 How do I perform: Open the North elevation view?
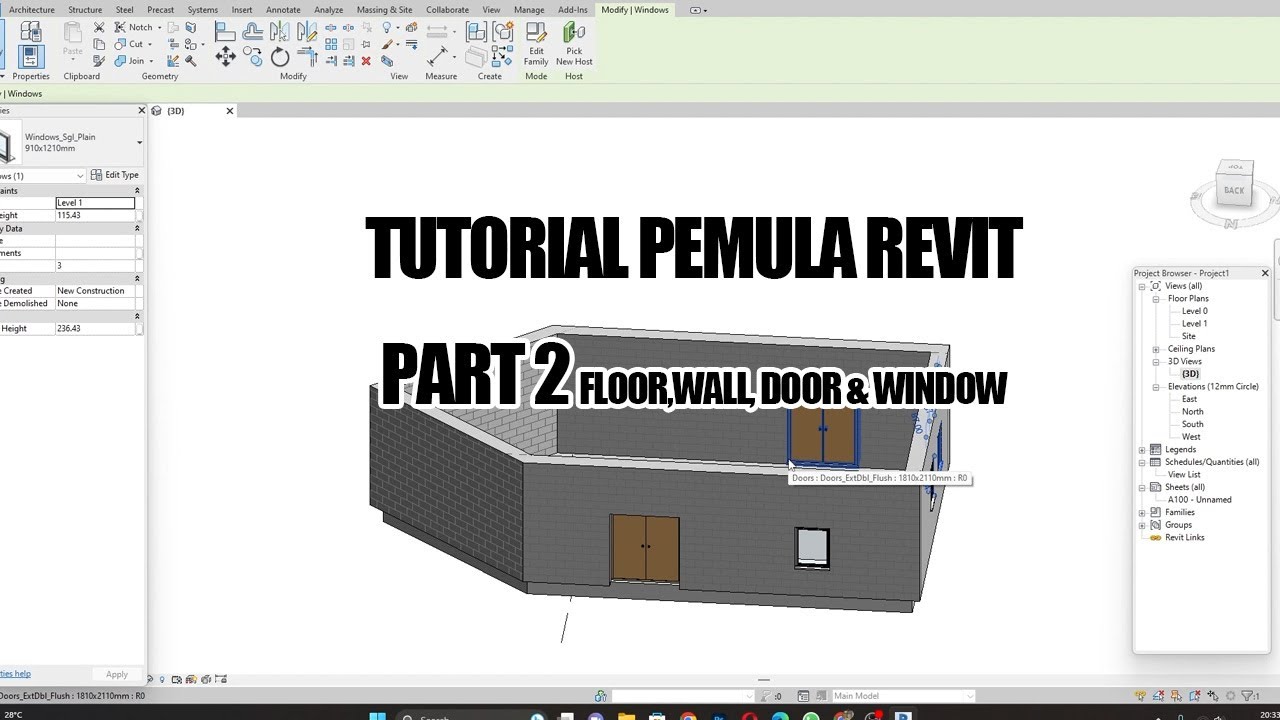1192,411
